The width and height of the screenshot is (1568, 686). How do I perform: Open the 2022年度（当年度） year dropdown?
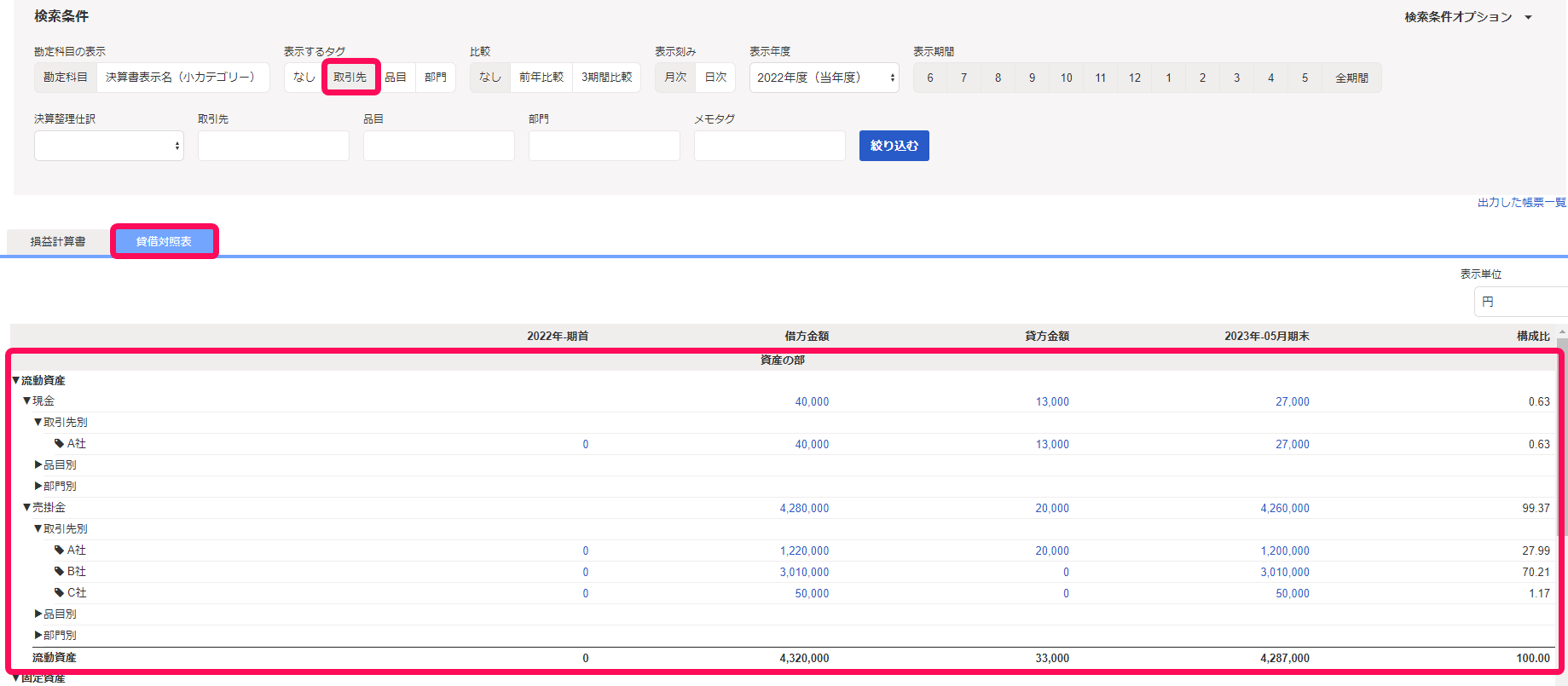(x=825, y=78)
